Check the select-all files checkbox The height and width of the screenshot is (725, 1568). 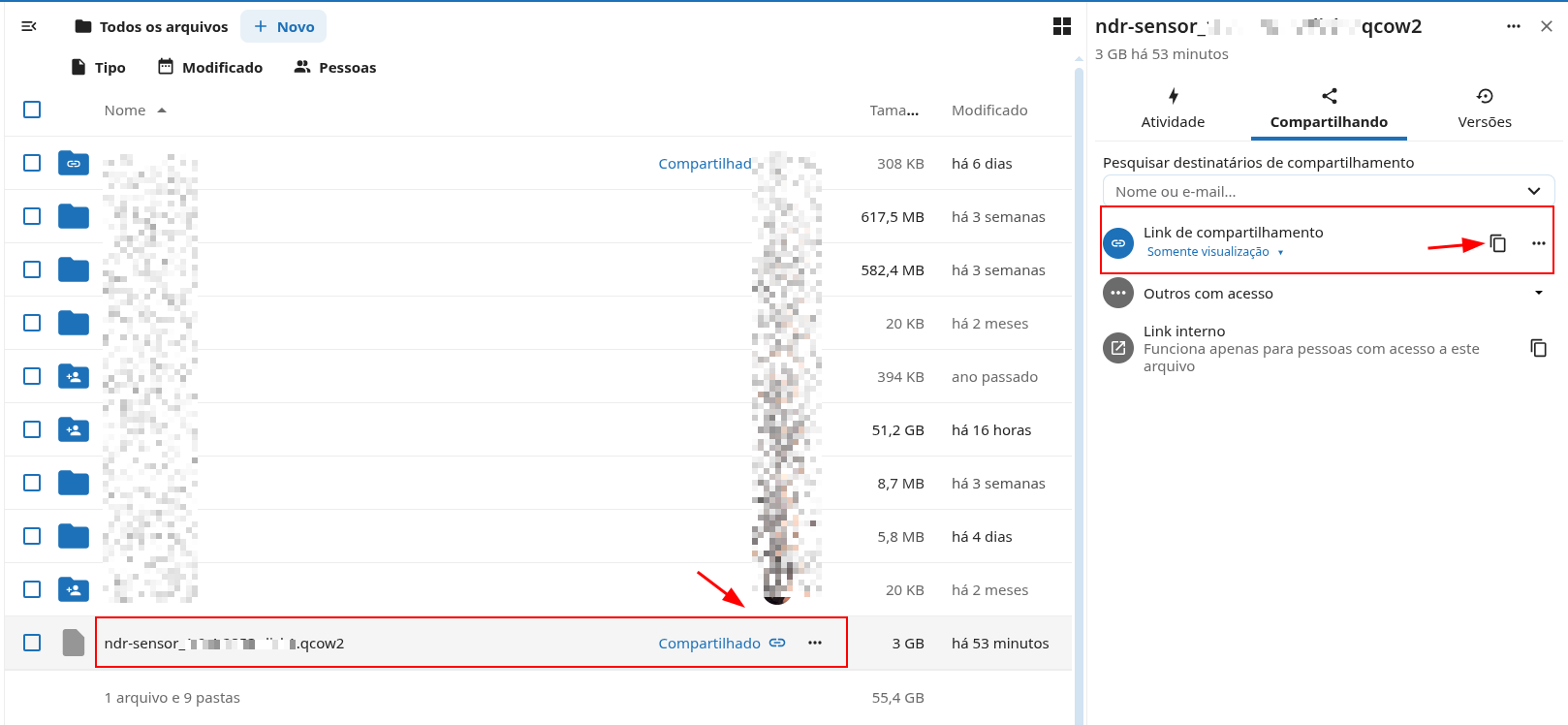[x=32, y=110]
